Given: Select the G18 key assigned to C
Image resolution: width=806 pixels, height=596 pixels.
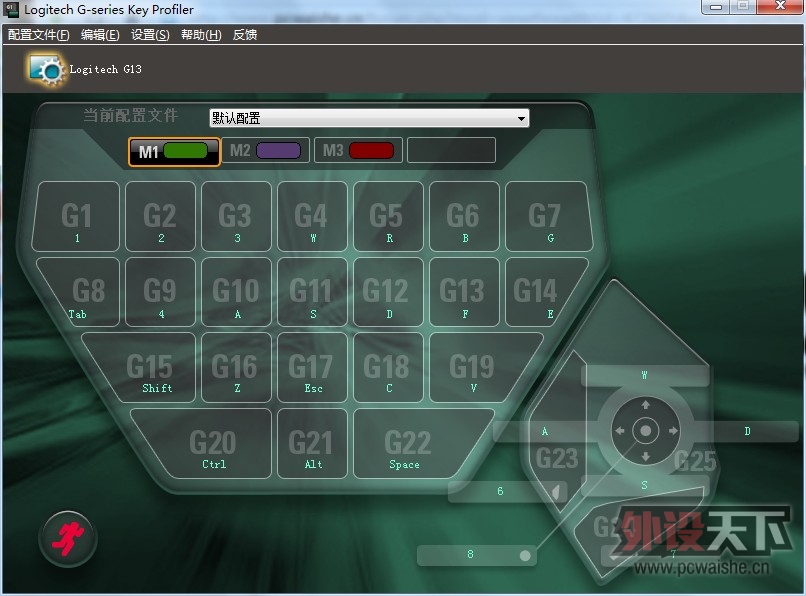Looking at the screenshot, I should (389, 368).
